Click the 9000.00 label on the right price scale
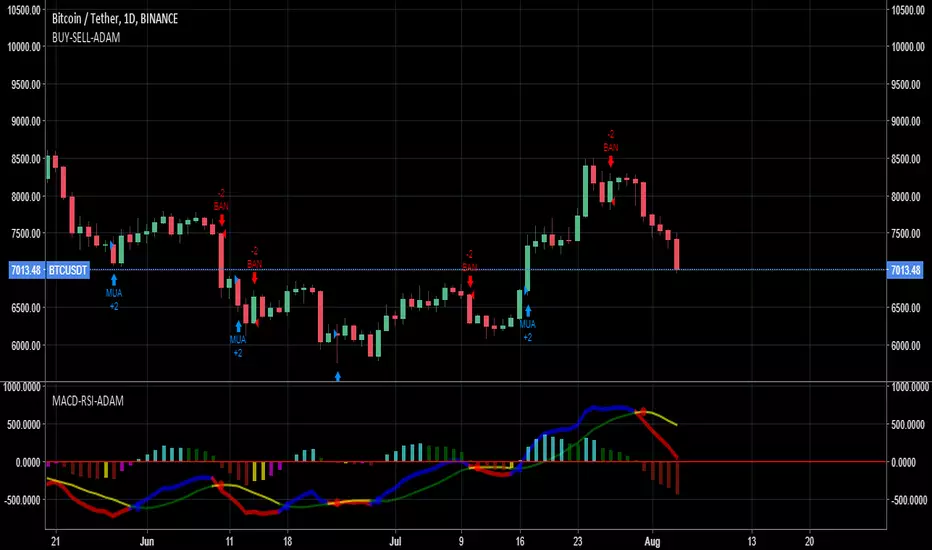Viewport: 932px width, 550px height. point(905,121)
